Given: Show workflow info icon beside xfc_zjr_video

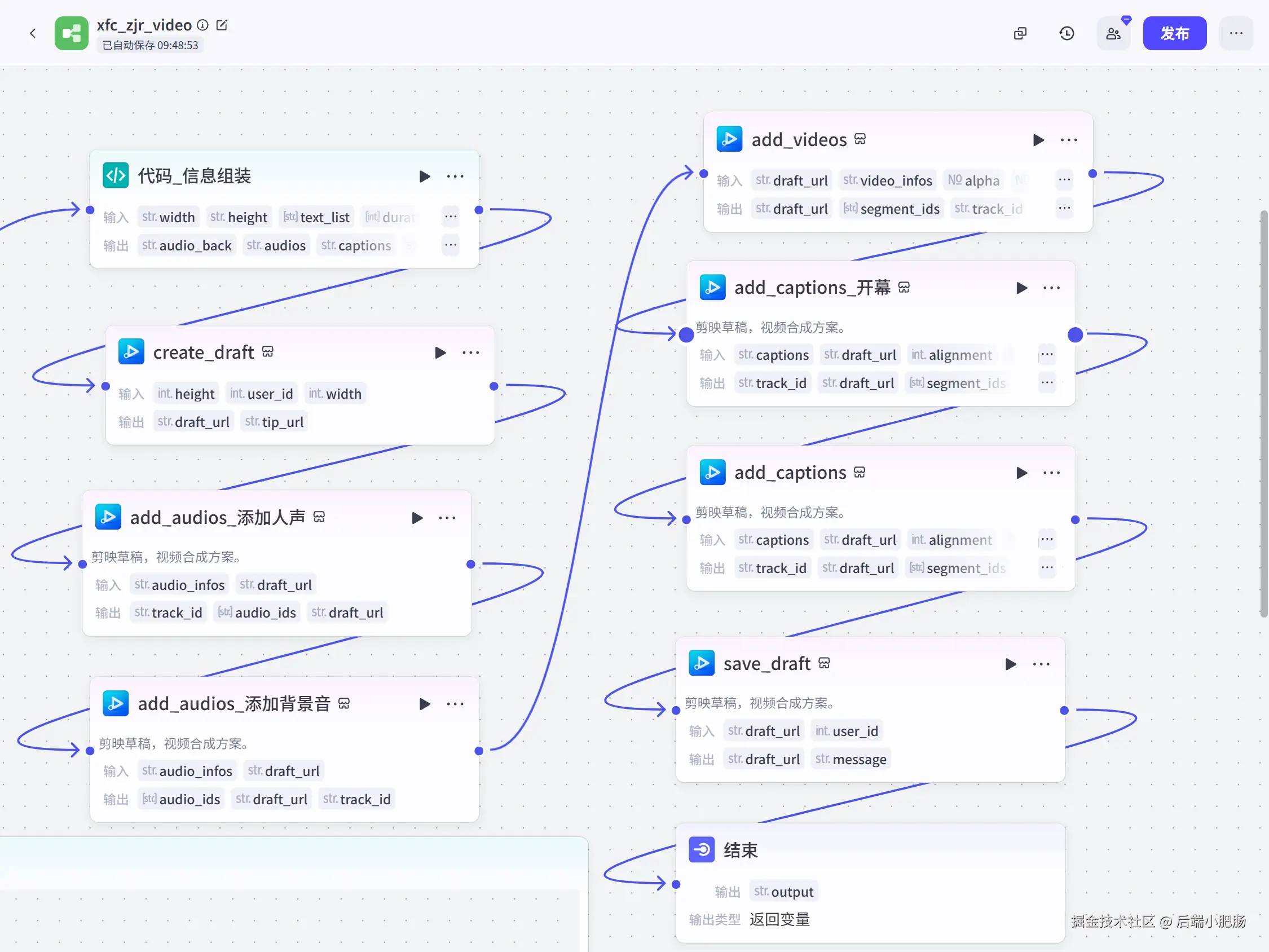Looking at the screenshot, I should 202,25.
